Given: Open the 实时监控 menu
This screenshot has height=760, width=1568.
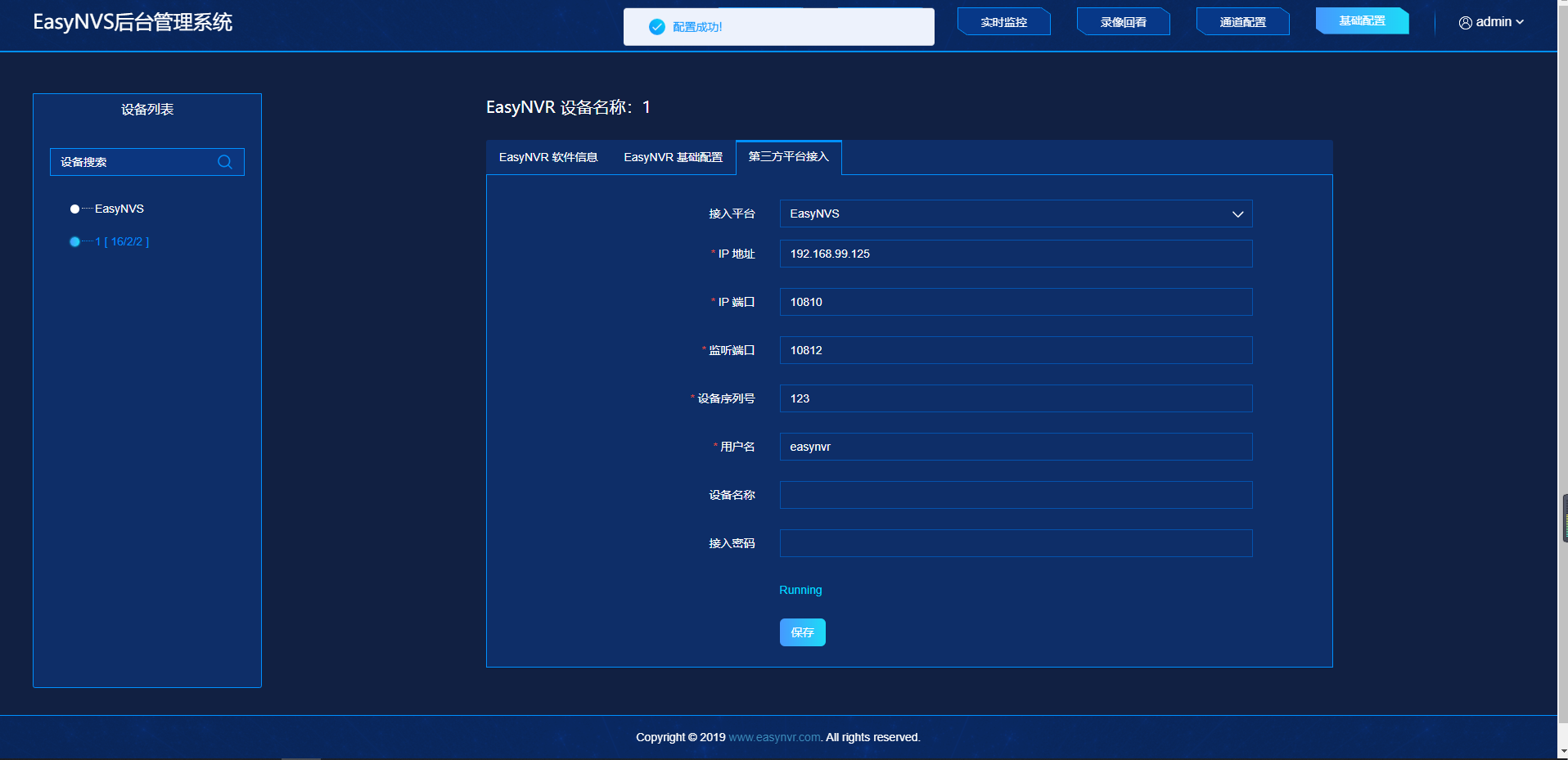Looking at the screenshot, I should [x=1004, y=22].
